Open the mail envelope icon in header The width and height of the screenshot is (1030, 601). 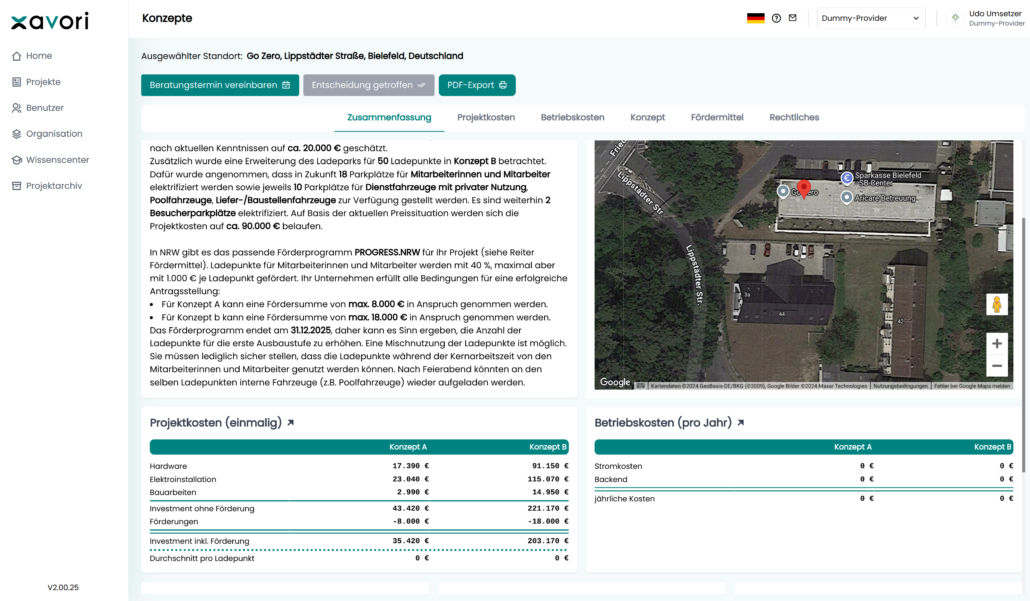pos(793,18)
